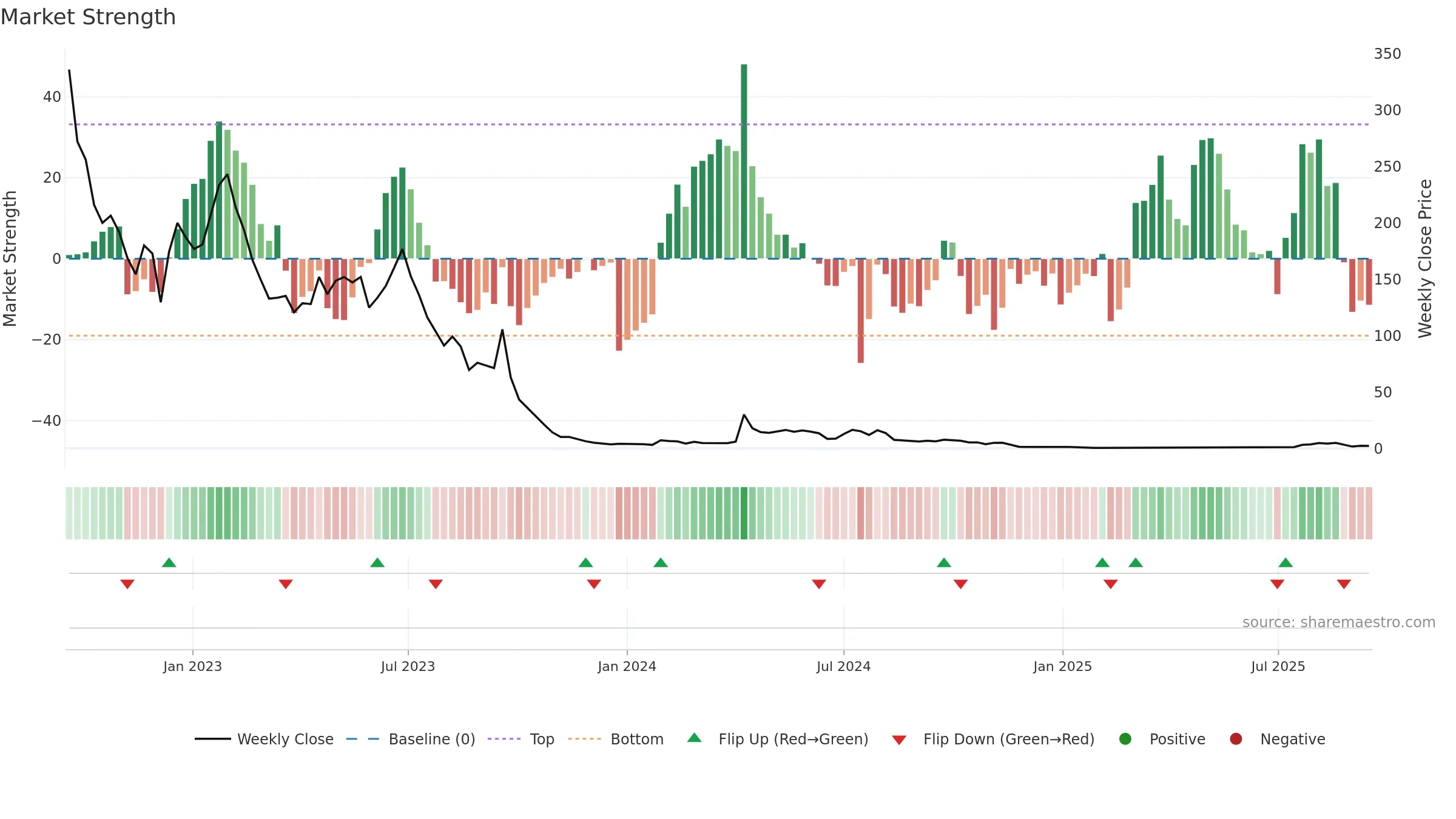
Task: Click the 100 tick on Weekly Close Price axis
Action: [1387, 336]
